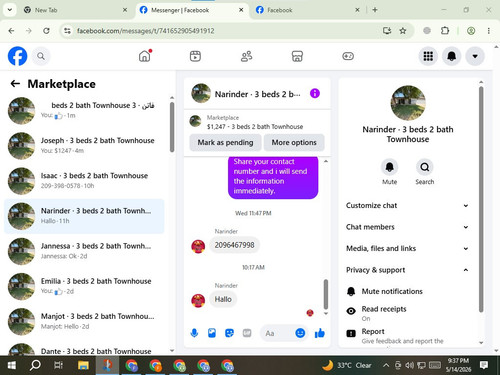Open the Windows Start menu
This screenshot has height=375, width=500.
12,365
